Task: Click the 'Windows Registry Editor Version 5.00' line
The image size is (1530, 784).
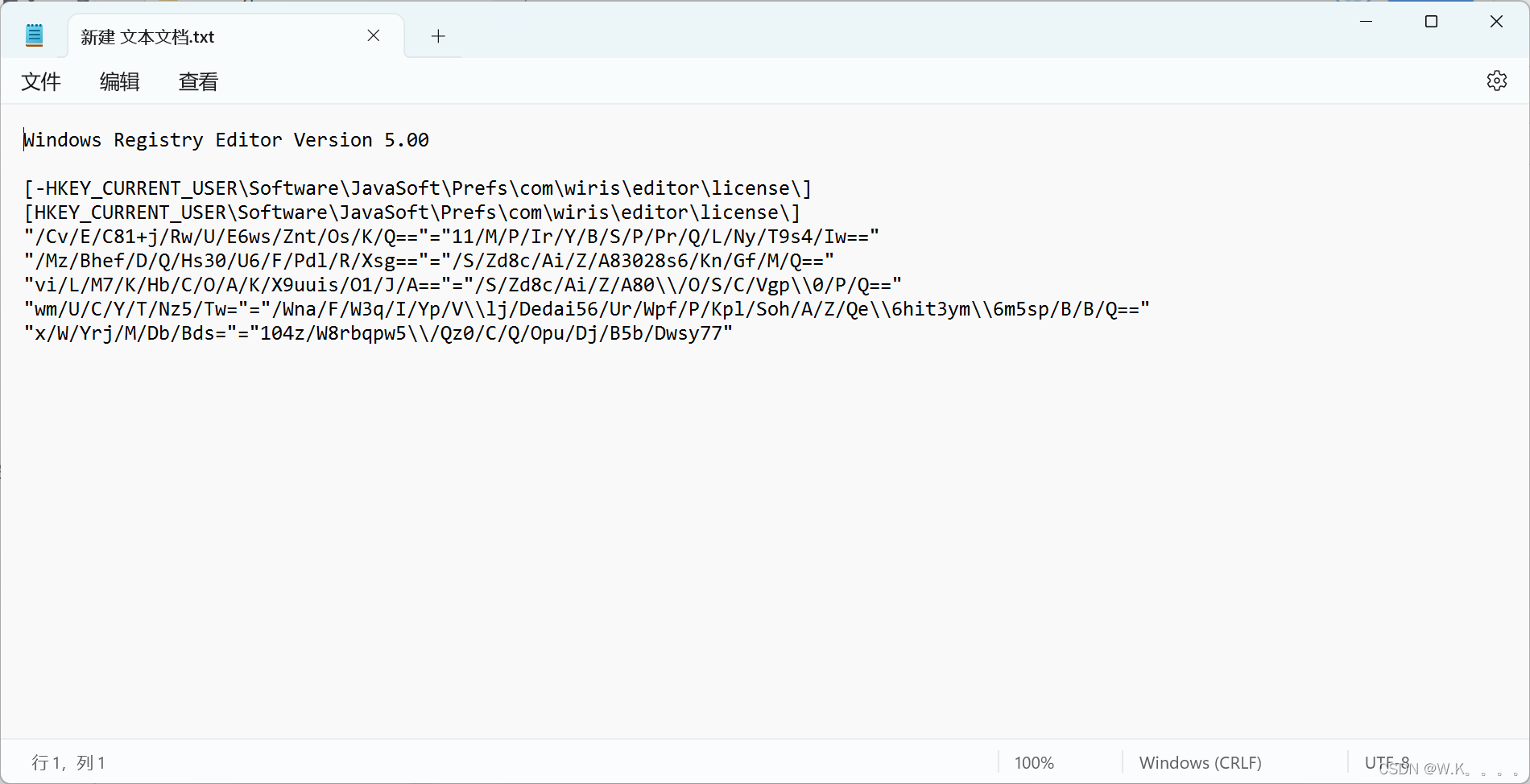Action: [226, 140]
